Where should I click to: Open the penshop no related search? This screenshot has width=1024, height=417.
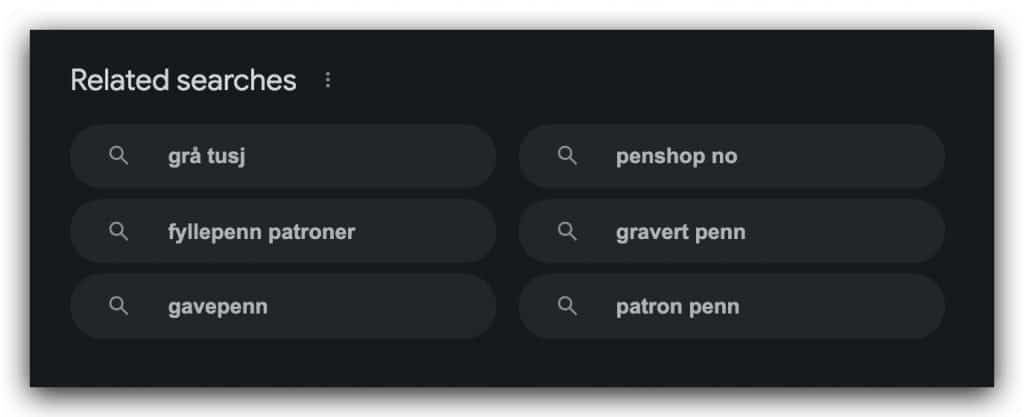(677, 157)
